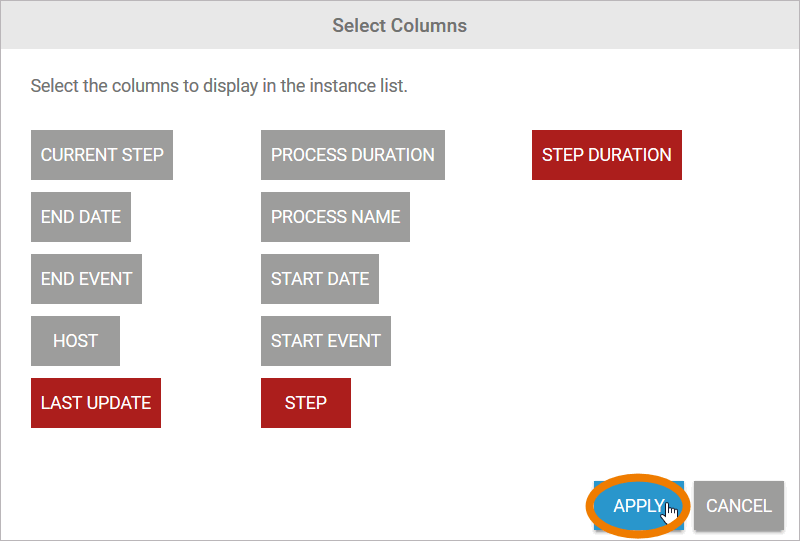The image size is (800, 541).
Task: Toggle the Current Step column
Action: pos(102,155)
